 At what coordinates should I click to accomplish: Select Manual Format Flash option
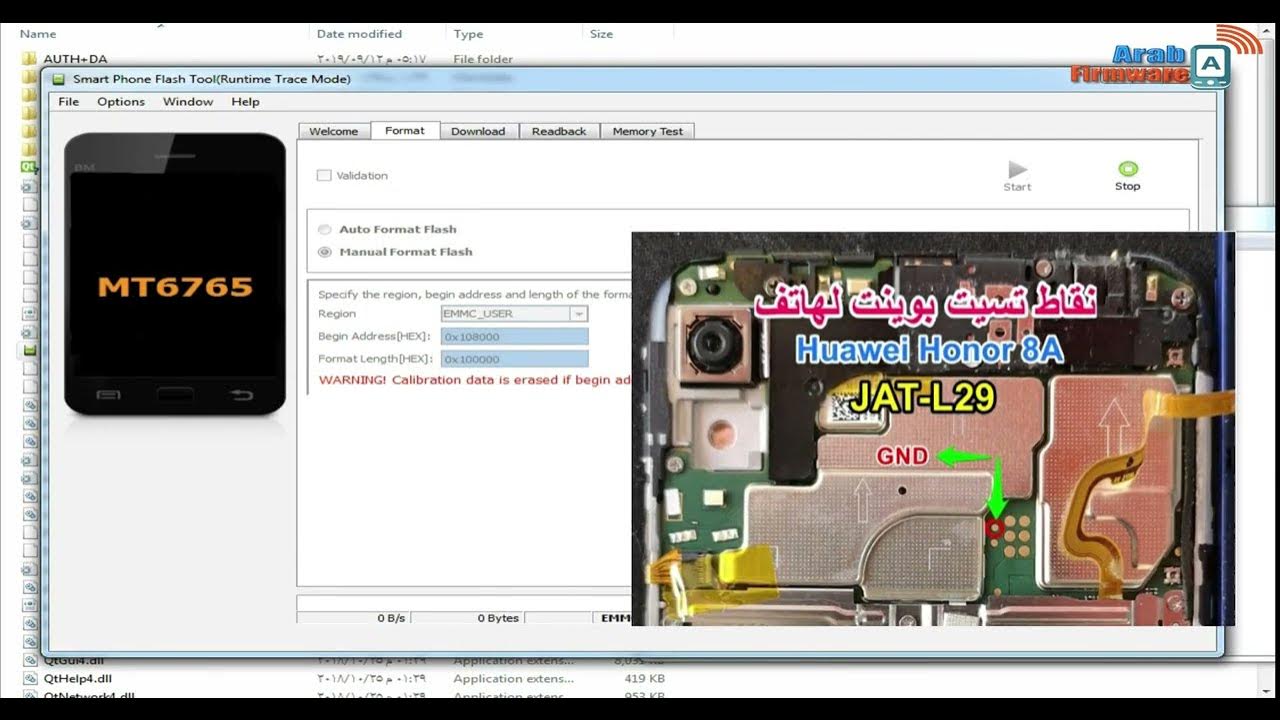point(325,252)
